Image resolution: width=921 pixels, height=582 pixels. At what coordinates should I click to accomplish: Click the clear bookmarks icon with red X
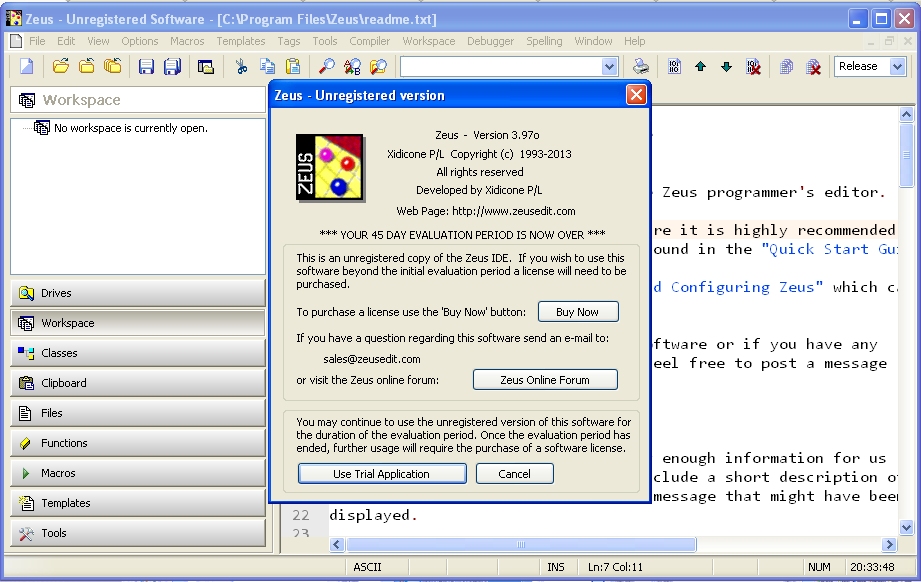tap(753, 66)
